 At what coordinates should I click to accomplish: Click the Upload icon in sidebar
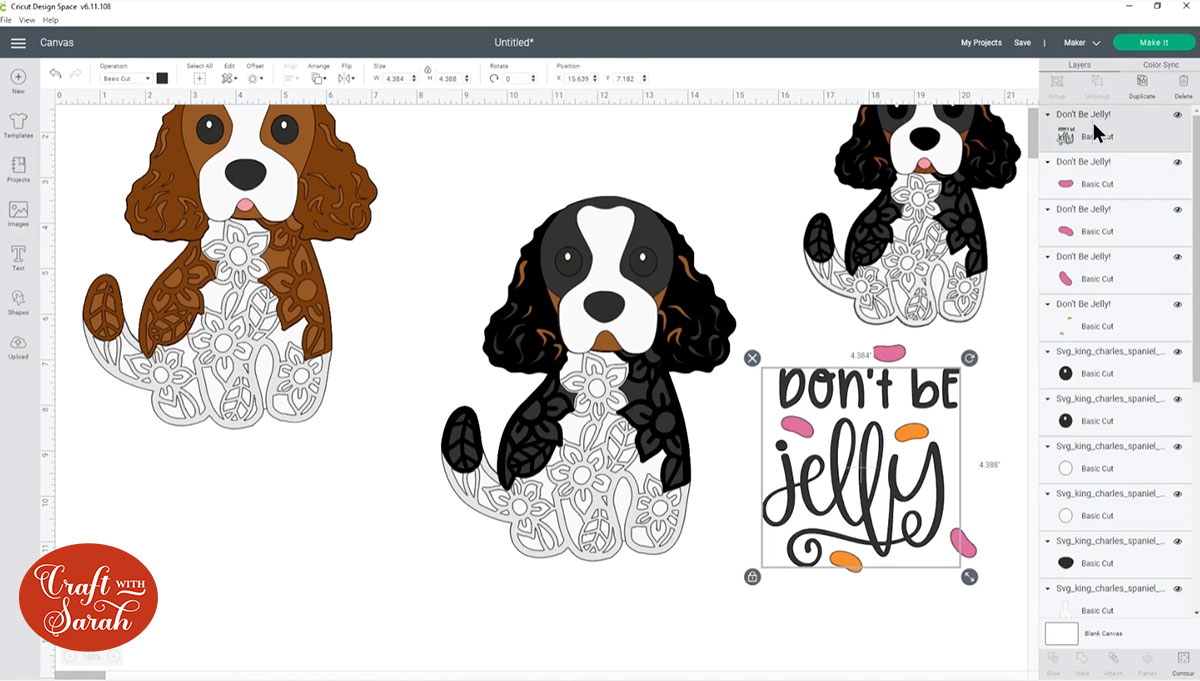18,346
